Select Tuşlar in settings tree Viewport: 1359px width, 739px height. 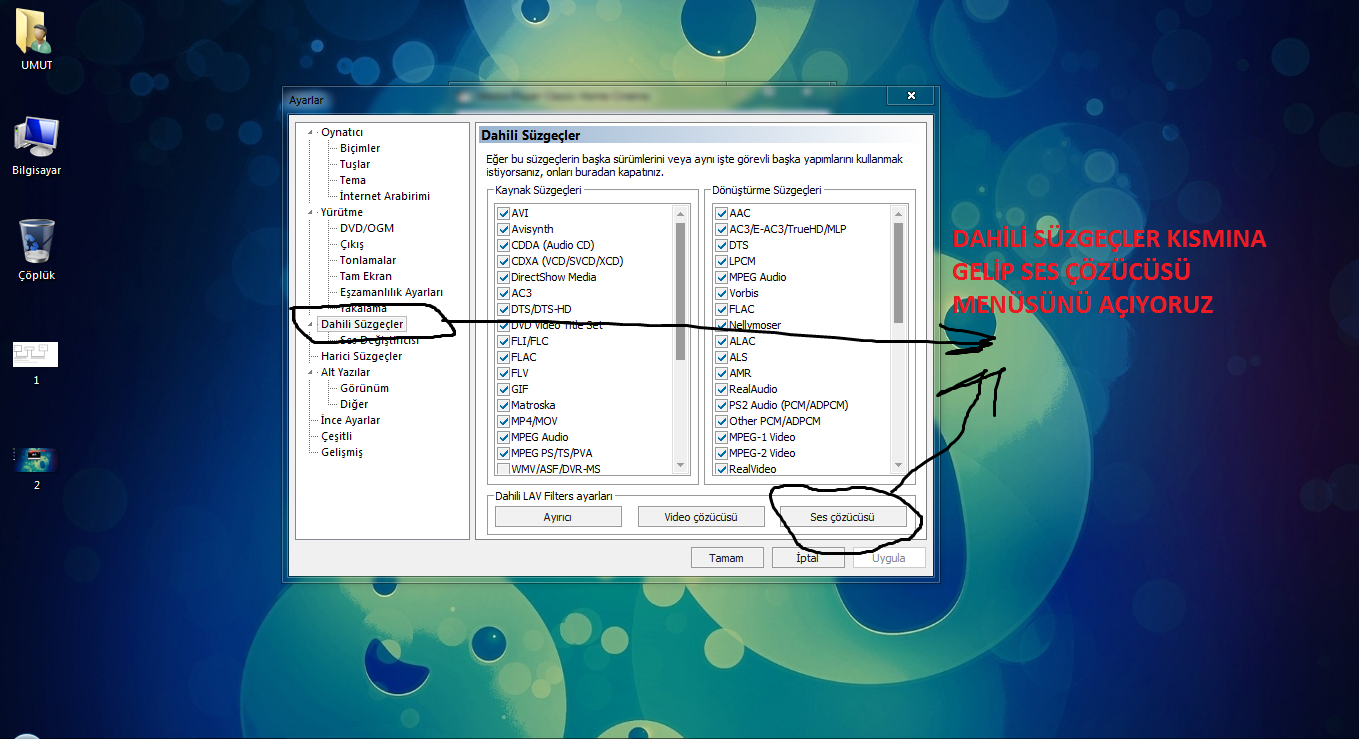coord(355,164)
